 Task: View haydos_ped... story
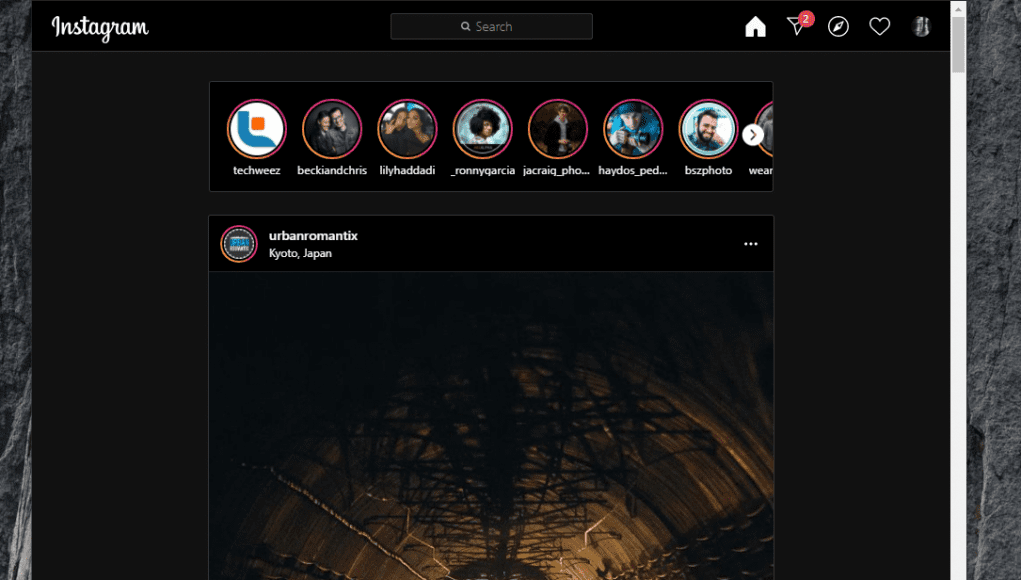633,129
